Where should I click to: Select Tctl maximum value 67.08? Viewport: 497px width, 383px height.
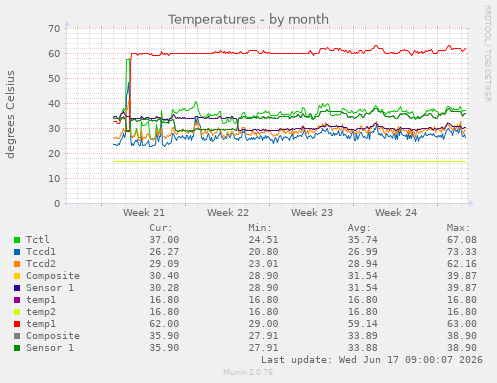462,240
